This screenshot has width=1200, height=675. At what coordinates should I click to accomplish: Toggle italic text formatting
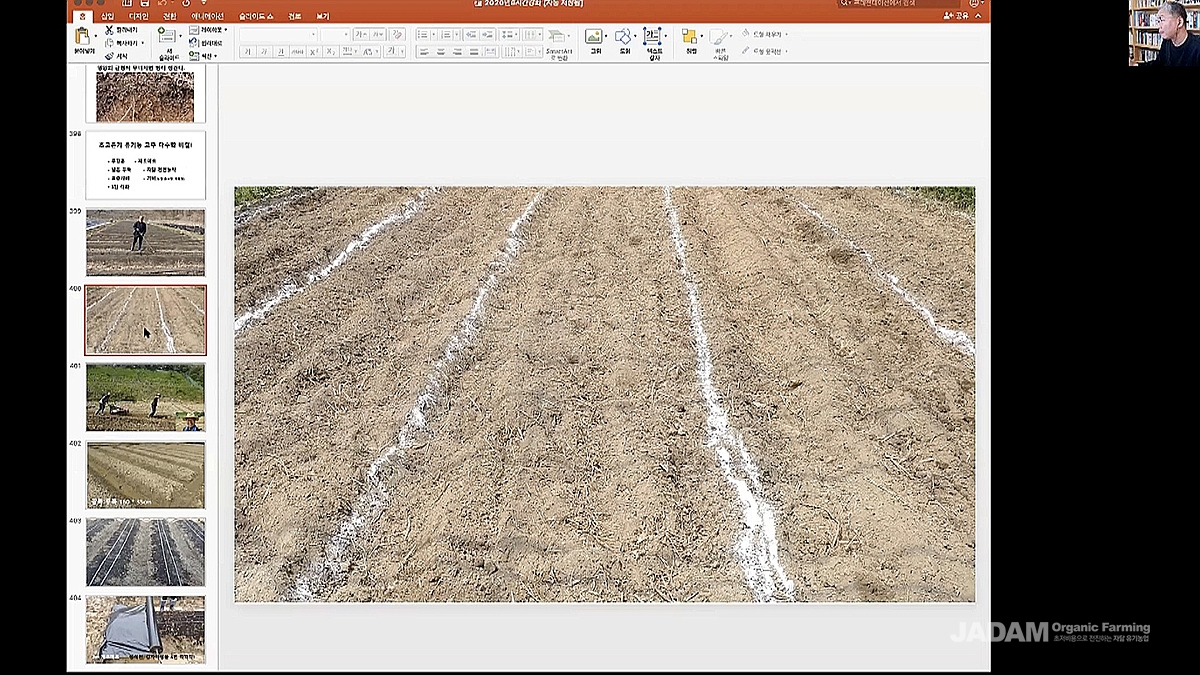click(x=264, y=51)
